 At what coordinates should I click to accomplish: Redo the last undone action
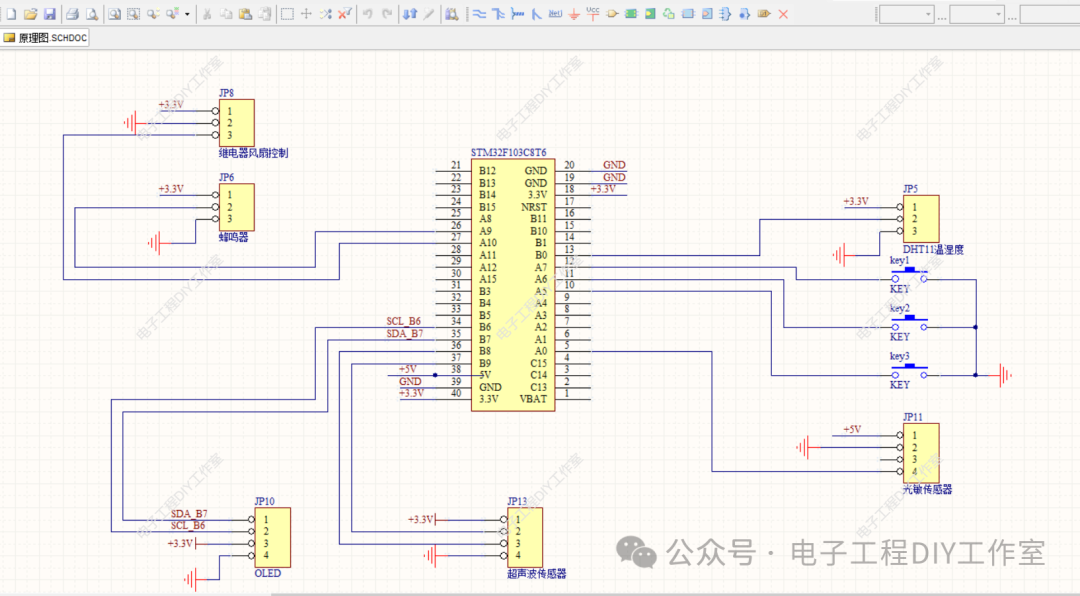pyautogui.click(x=387, y=14)
